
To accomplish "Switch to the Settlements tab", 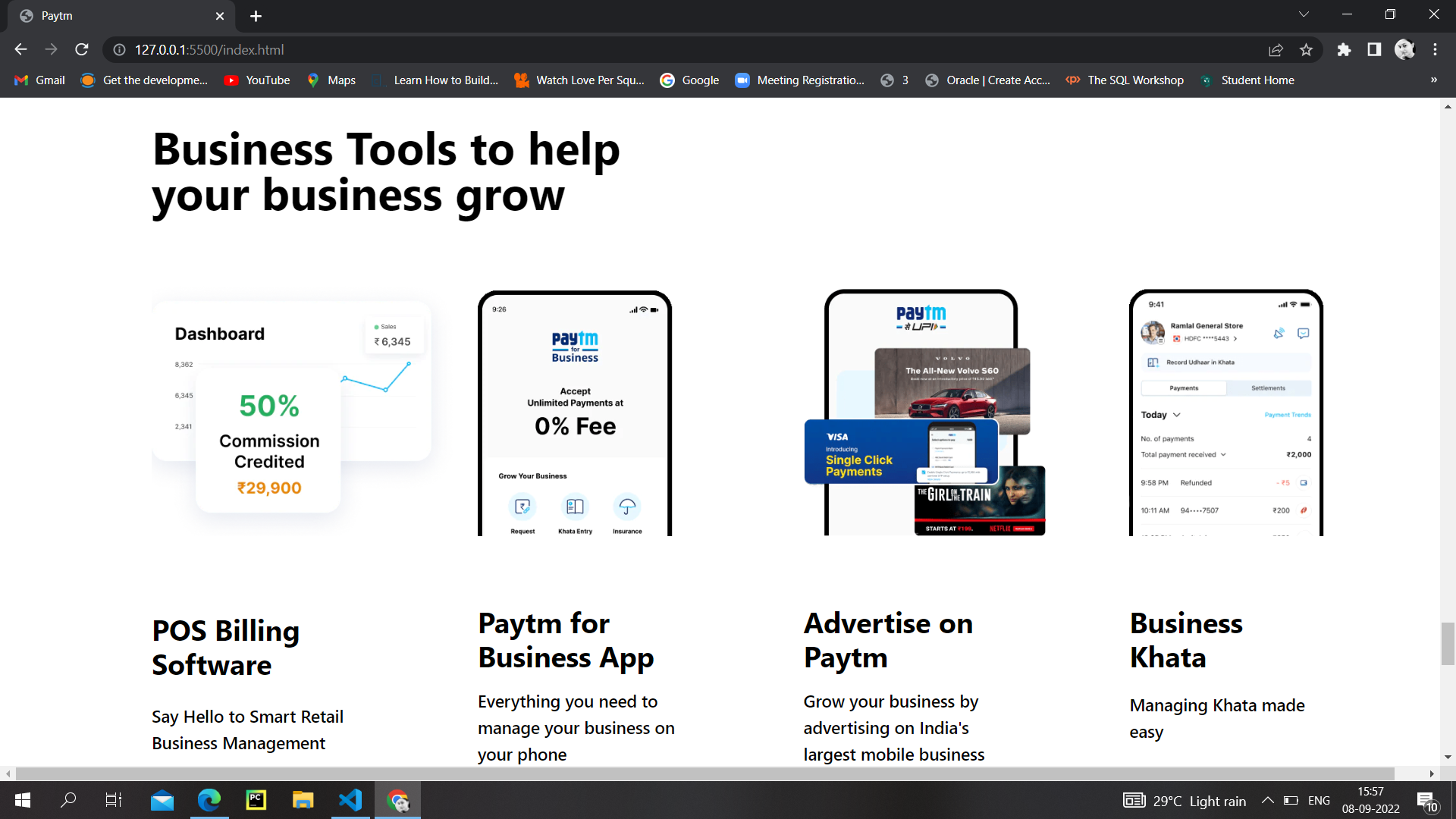I will (x=1269, y=388).
